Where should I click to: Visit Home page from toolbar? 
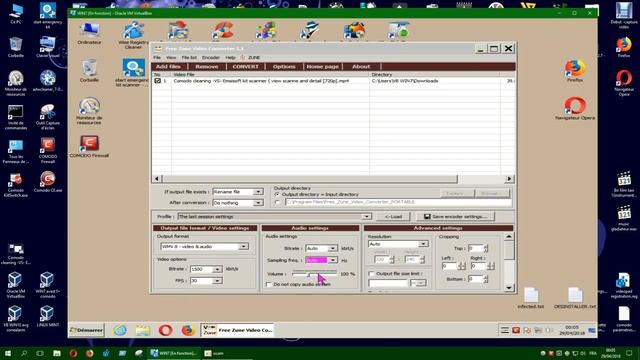pyautogui.click(x=322, y=67)
